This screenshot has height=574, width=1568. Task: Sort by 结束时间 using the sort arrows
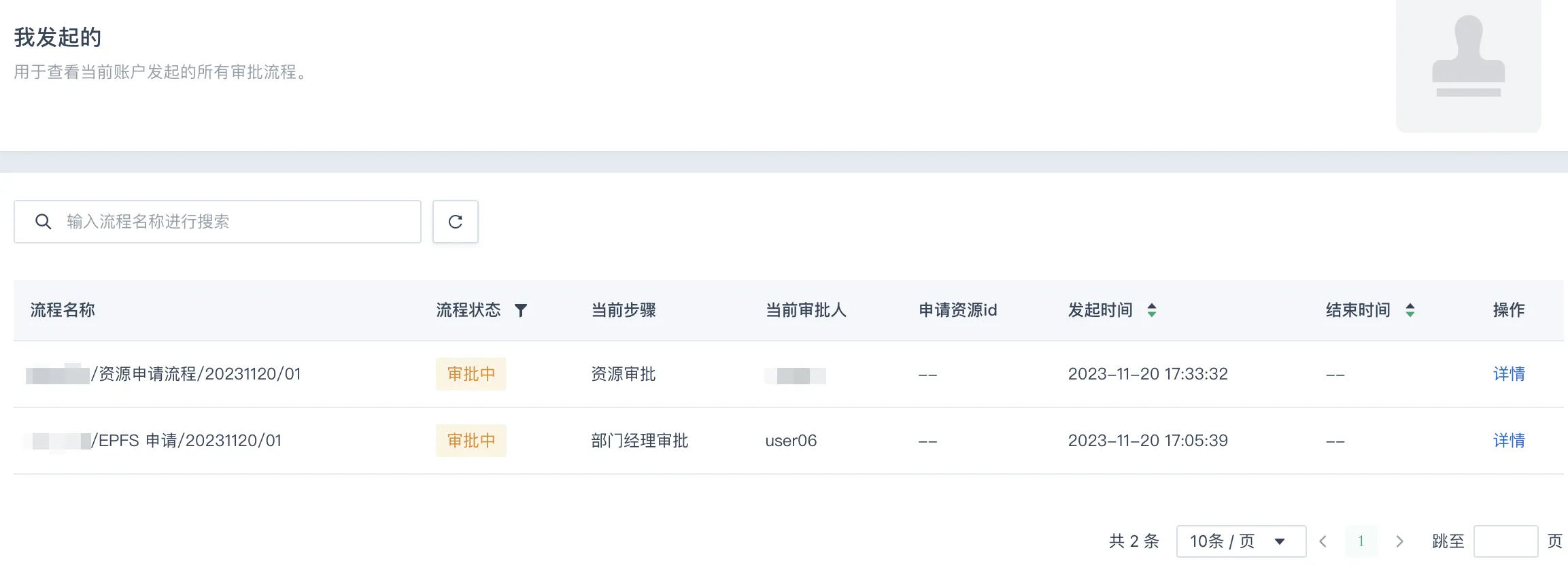(1410, 311)
